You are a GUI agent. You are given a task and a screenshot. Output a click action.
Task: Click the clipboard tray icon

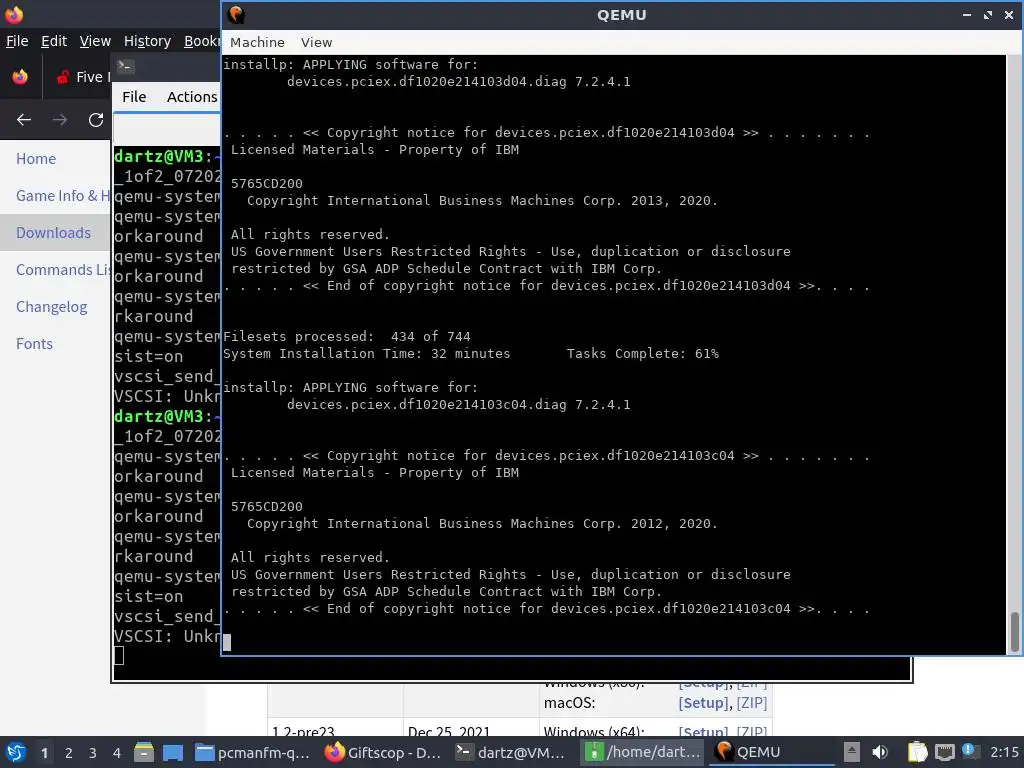(917, 752)
